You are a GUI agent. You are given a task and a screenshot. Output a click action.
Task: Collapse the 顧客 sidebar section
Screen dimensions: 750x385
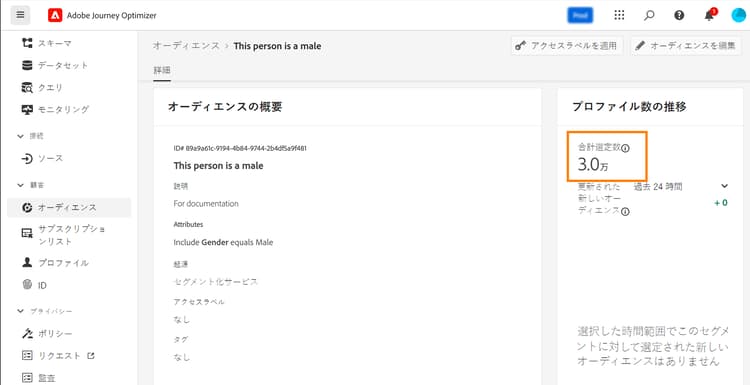20,185
